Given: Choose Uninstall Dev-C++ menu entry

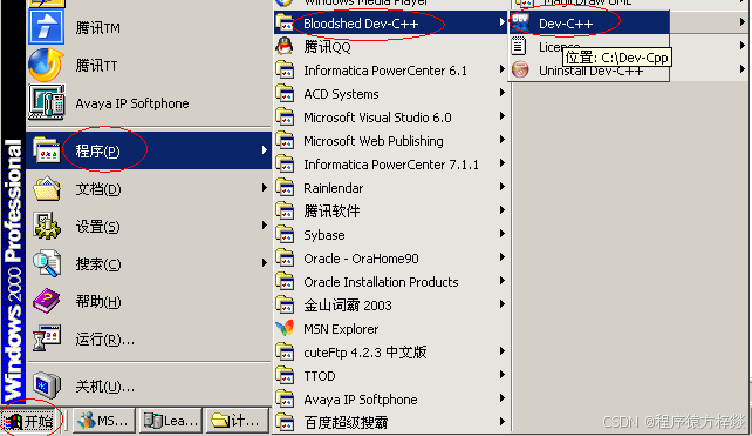Looking at the screenshot, I should 589,71.
